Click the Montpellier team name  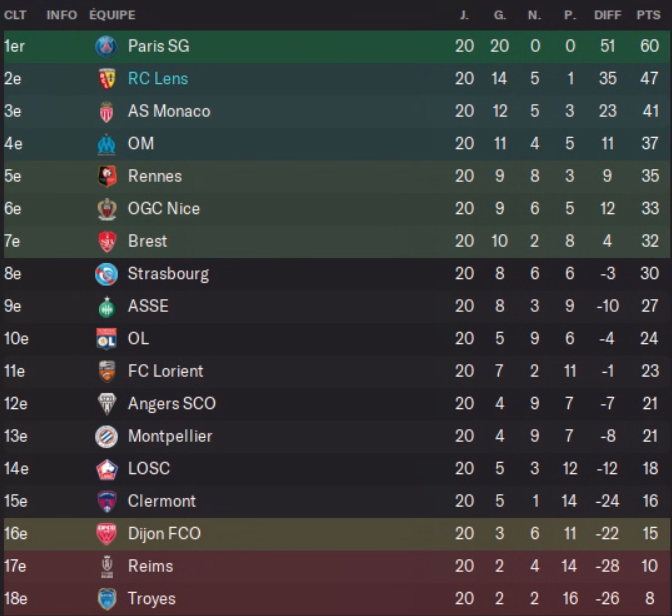[170, 436]
